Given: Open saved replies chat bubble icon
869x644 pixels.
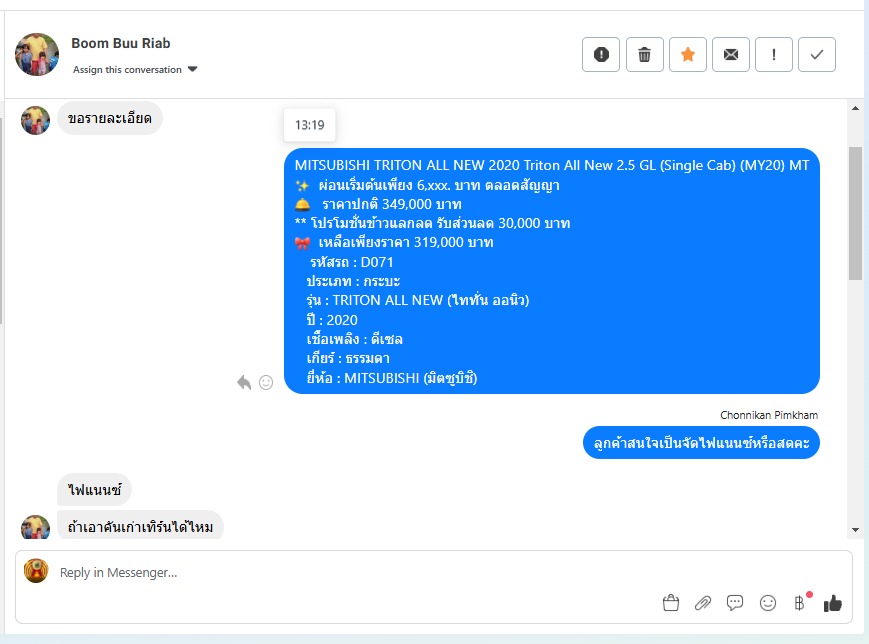Looking at the screenshot, I should point(735,603).
